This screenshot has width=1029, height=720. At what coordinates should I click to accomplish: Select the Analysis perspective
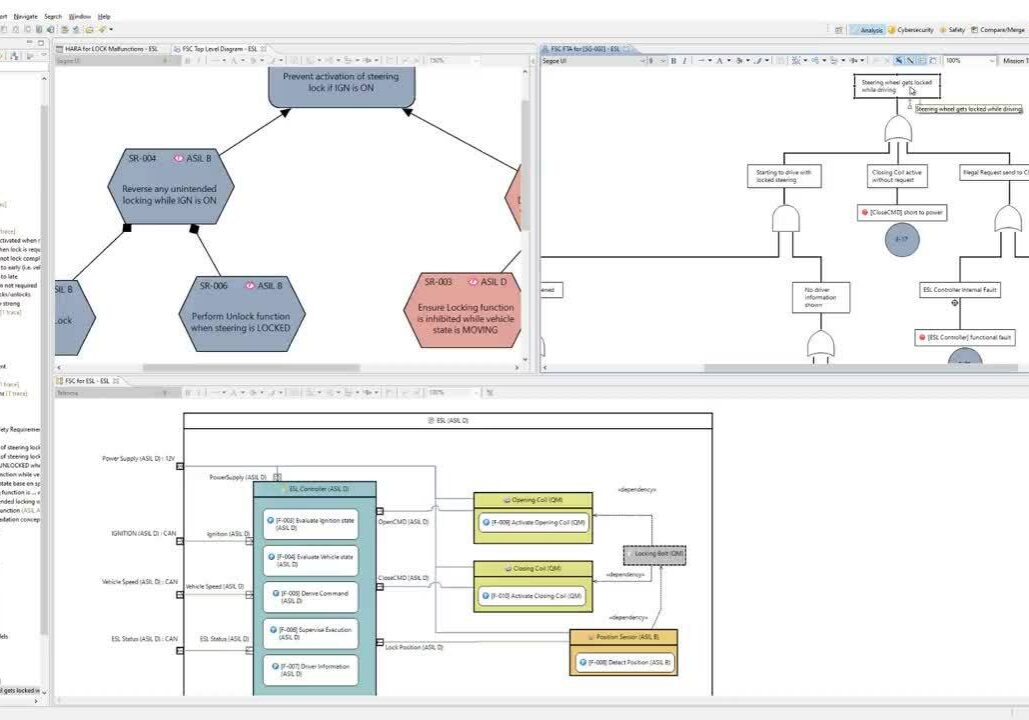[x=871, y=30]
